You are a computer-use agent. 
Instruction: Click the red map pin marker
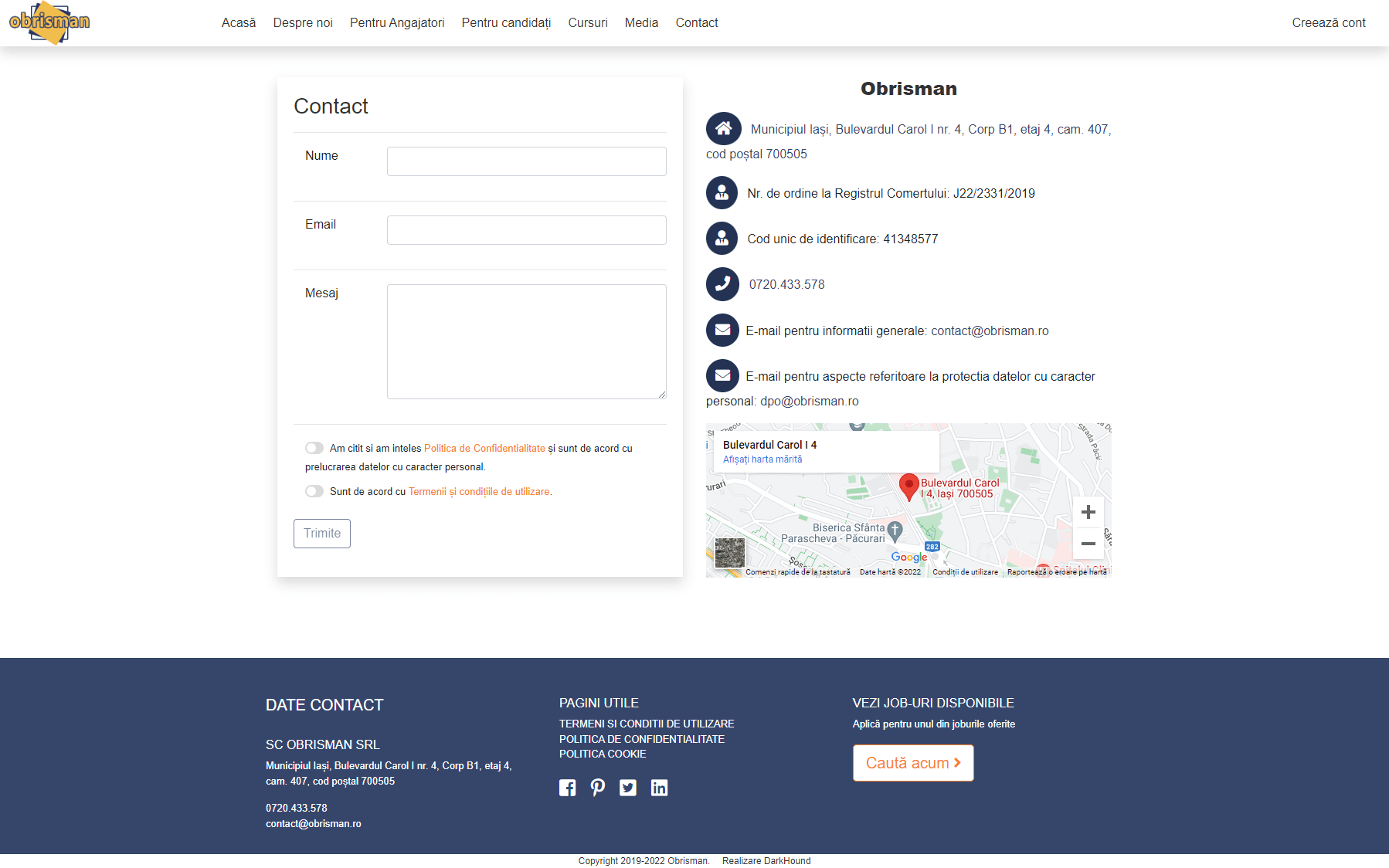909,487
